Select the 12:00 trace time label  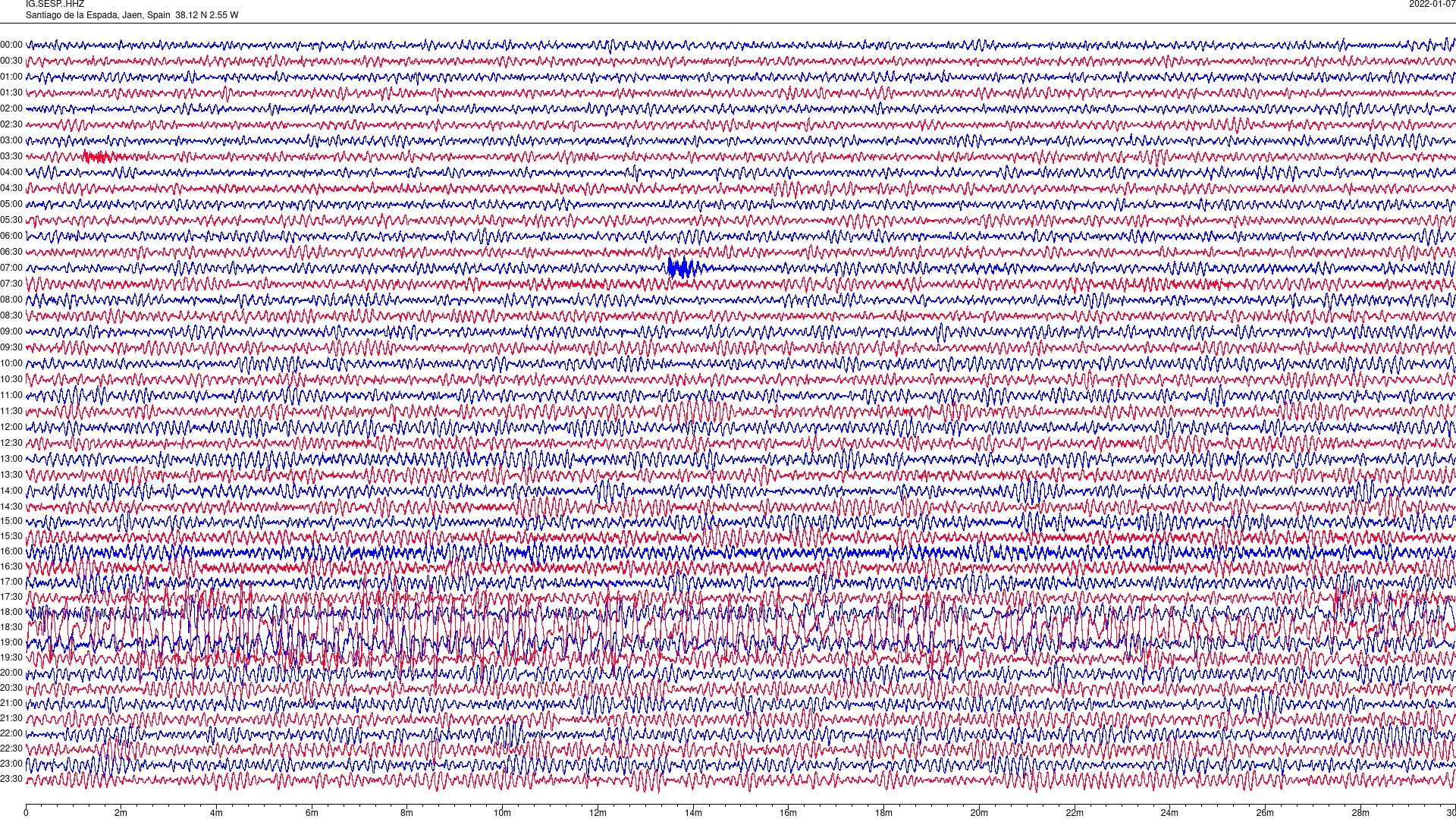click(11, 427)
